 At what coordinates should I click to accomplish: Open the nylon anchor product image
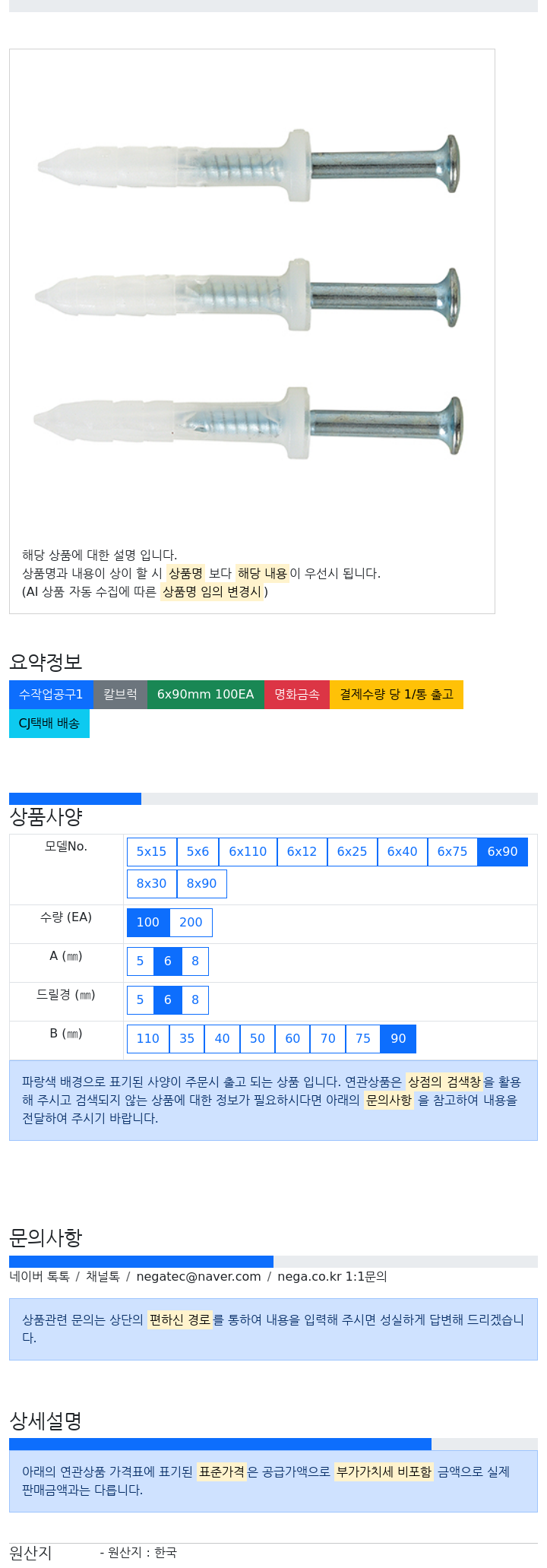coord(251,296)
